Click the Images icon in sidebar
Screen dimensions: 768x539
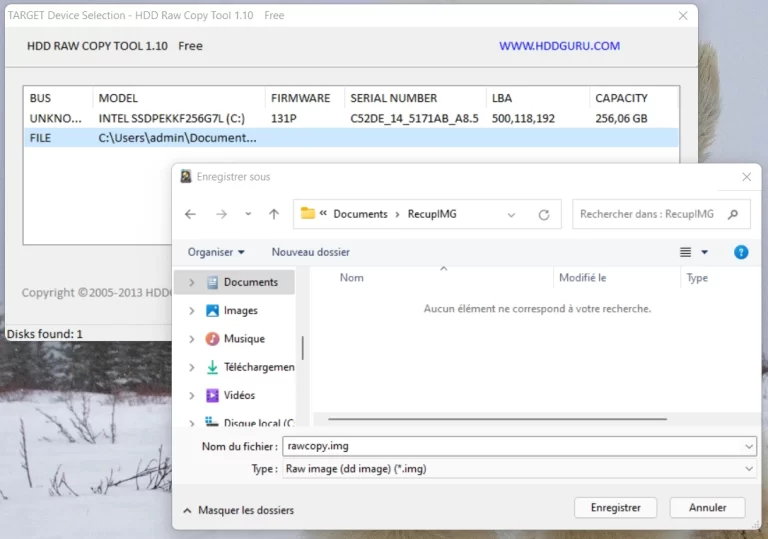coord(212,311)
